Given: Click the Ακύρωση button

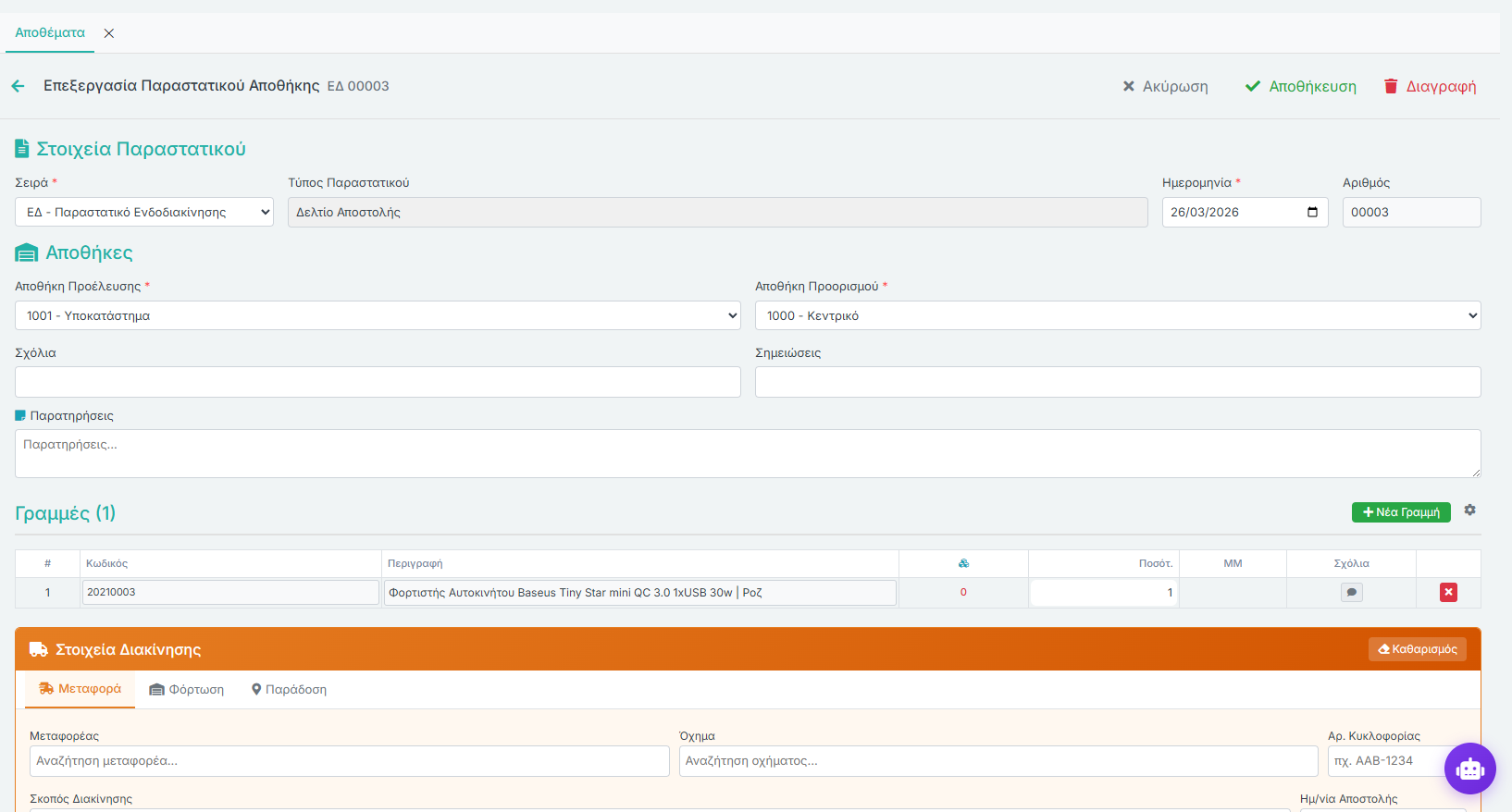Looking at the screenshot, I should [x=1165, y=86].
